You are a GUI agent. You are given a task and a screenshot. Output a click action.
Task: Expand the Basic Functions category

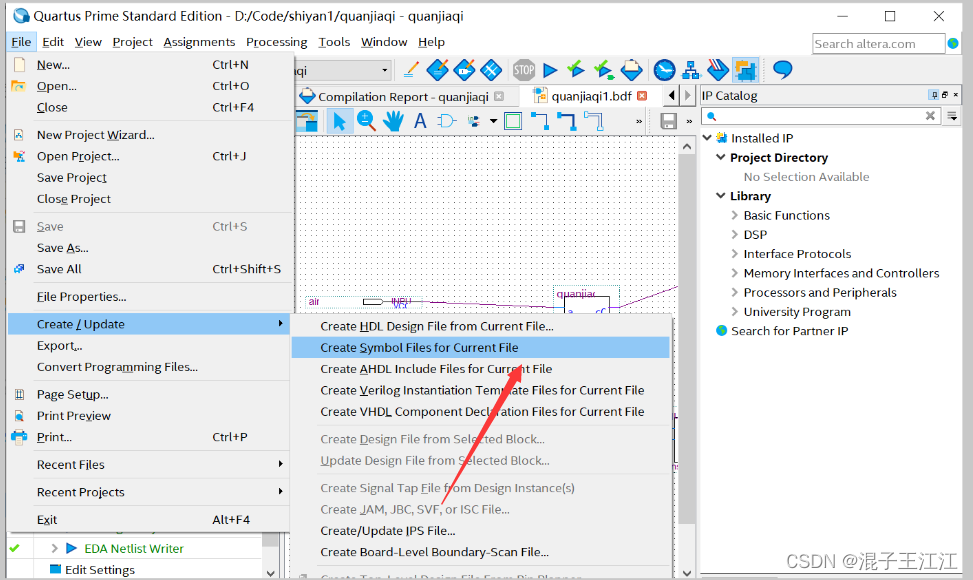tap(735, 215)
